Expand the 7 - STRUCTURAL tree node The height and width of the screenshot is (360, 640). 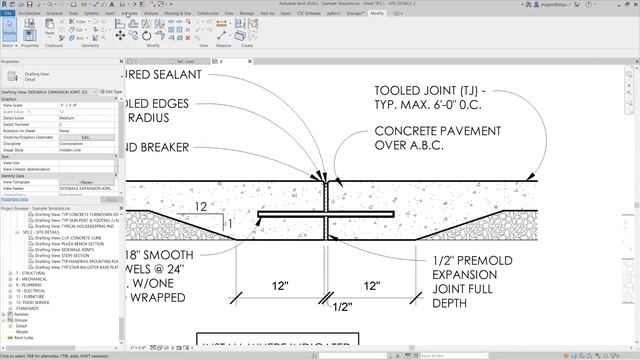(x=11, y=273)
